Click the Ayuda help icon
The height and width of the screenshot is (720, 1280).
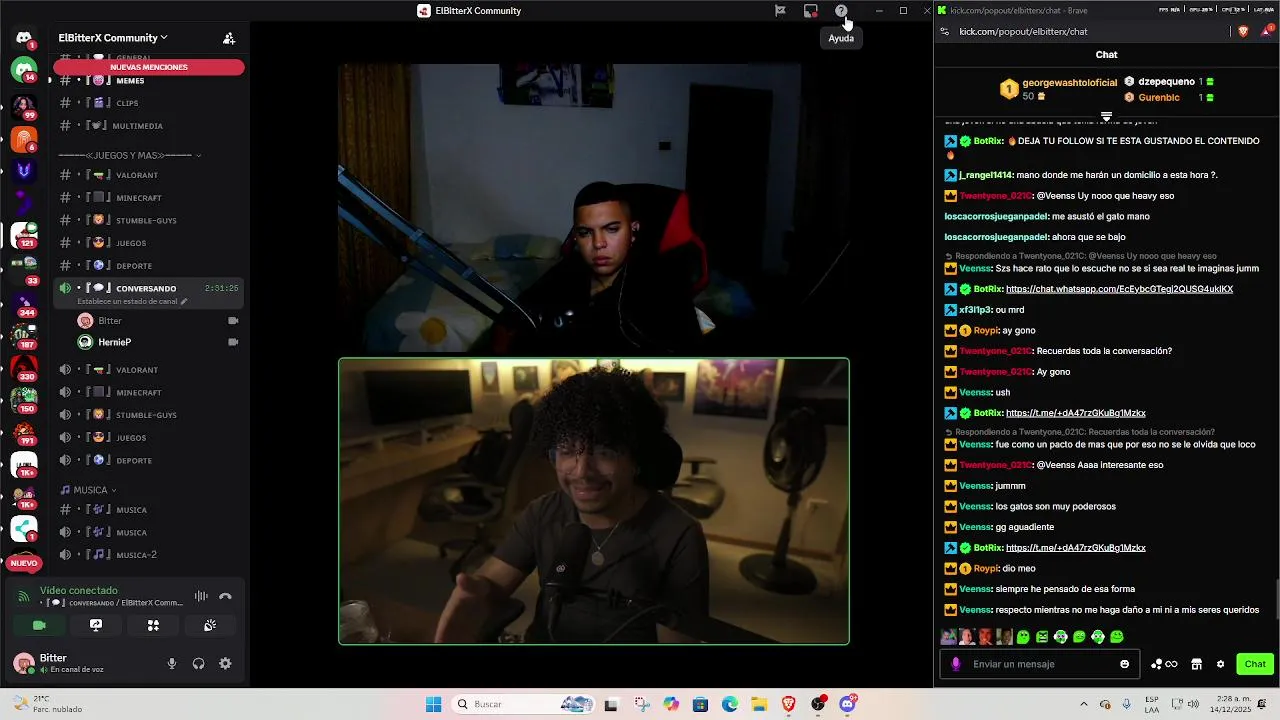[x=841, y=11]
